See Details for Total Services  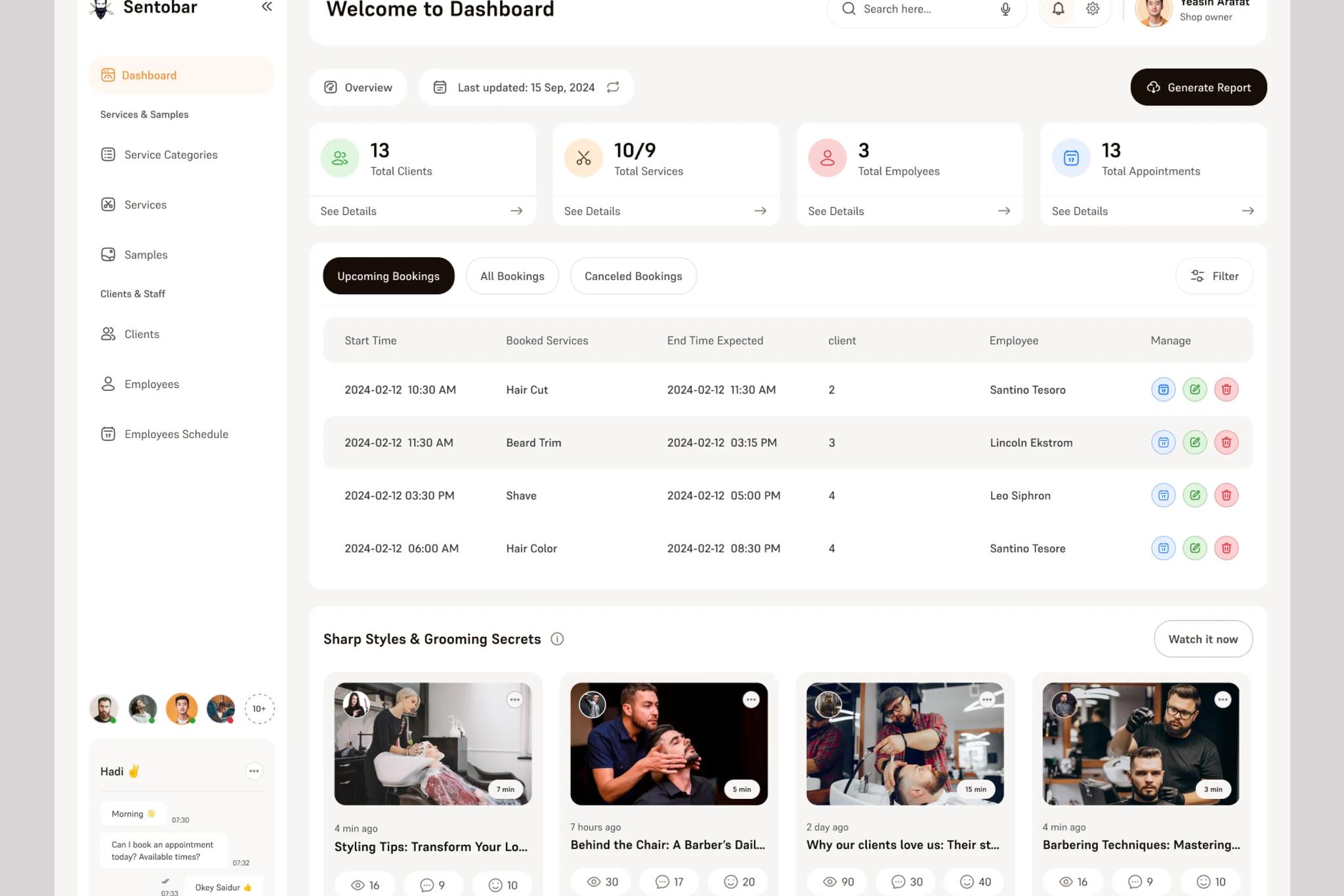pos(665,211)
